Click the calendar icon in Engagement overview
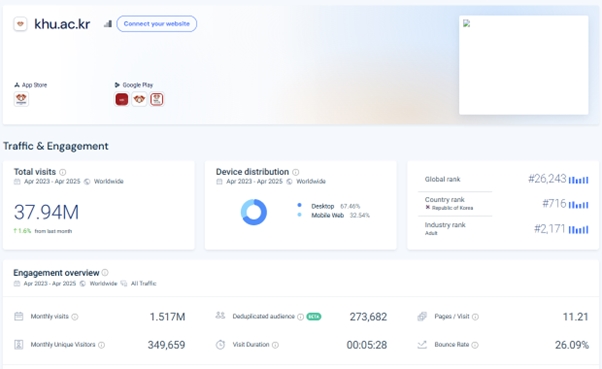 17,284
